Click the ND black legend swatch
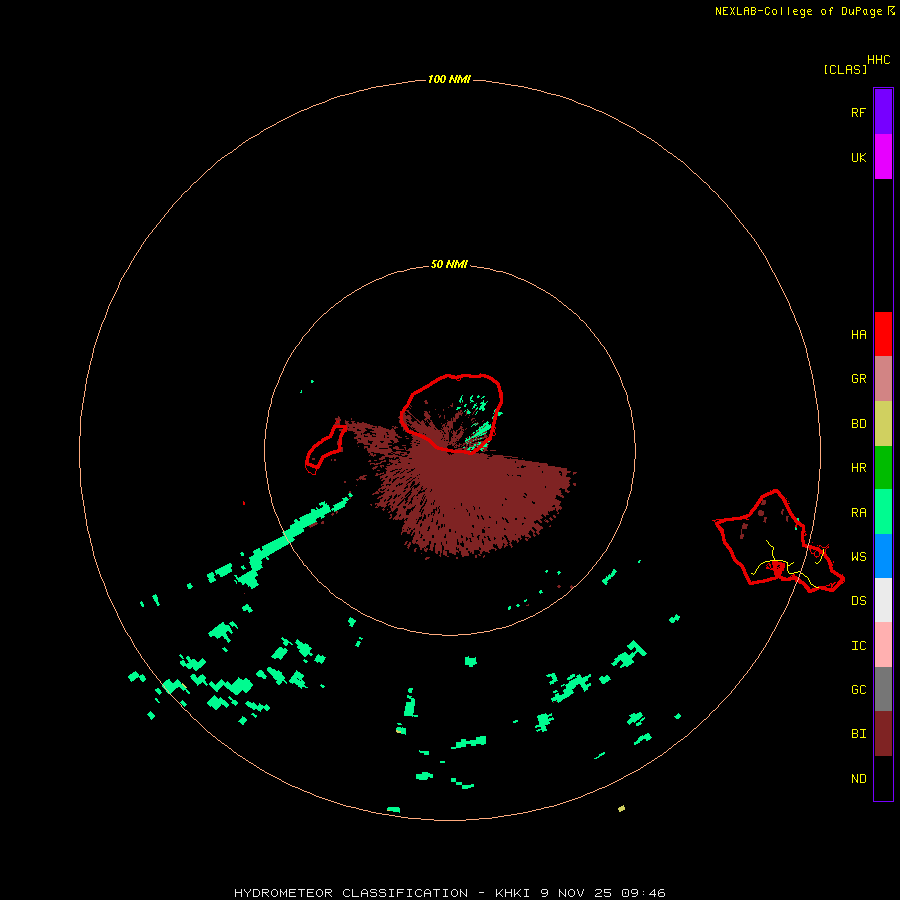Viewport: 900px width, 900px height. [x=883, y=778]
